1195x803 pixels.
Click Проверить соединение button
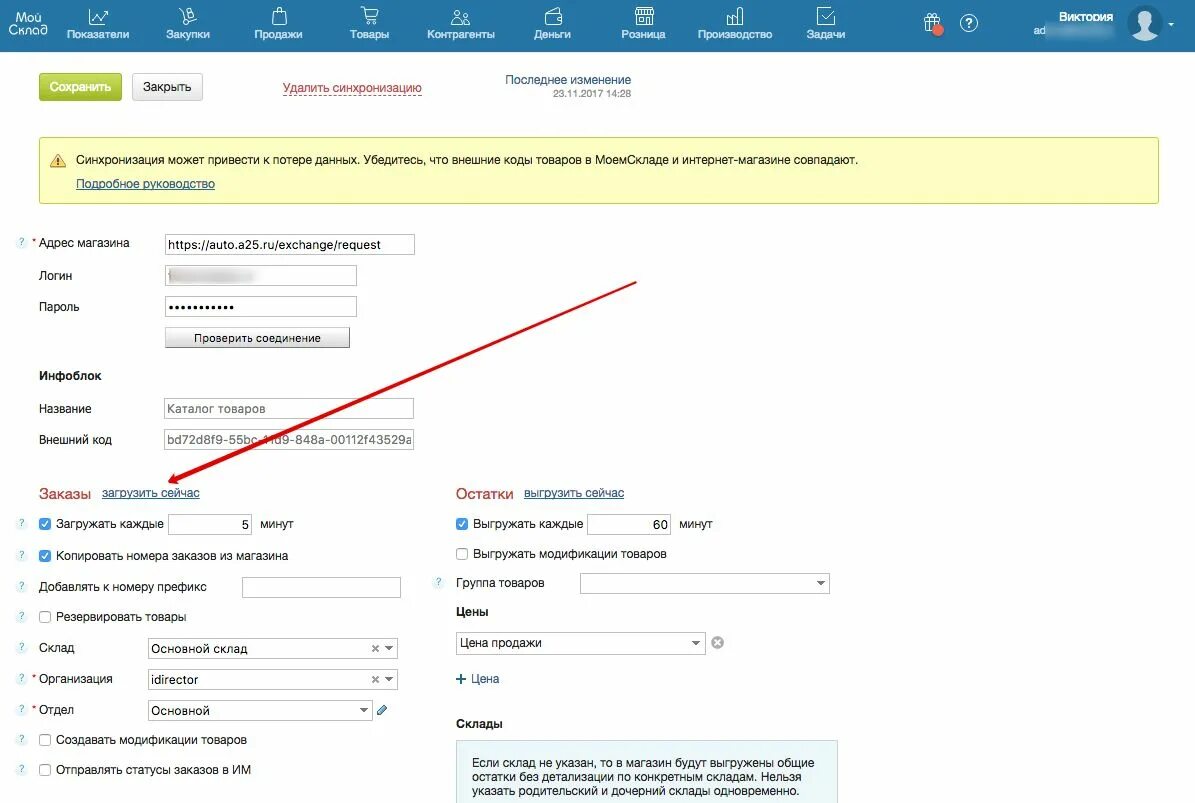tap(258, 338)
